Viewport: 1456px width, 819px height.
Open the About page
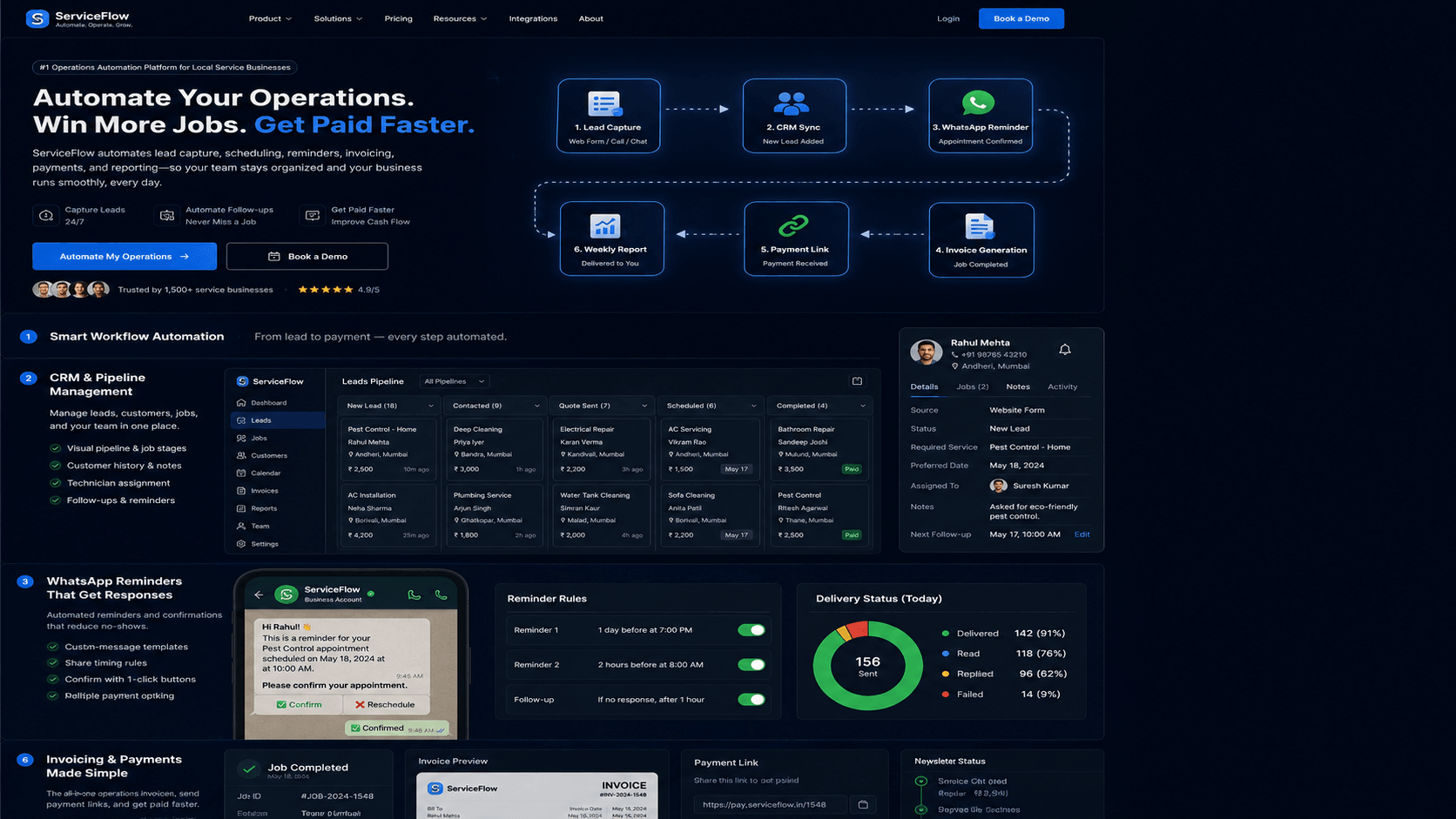point(590,18)
